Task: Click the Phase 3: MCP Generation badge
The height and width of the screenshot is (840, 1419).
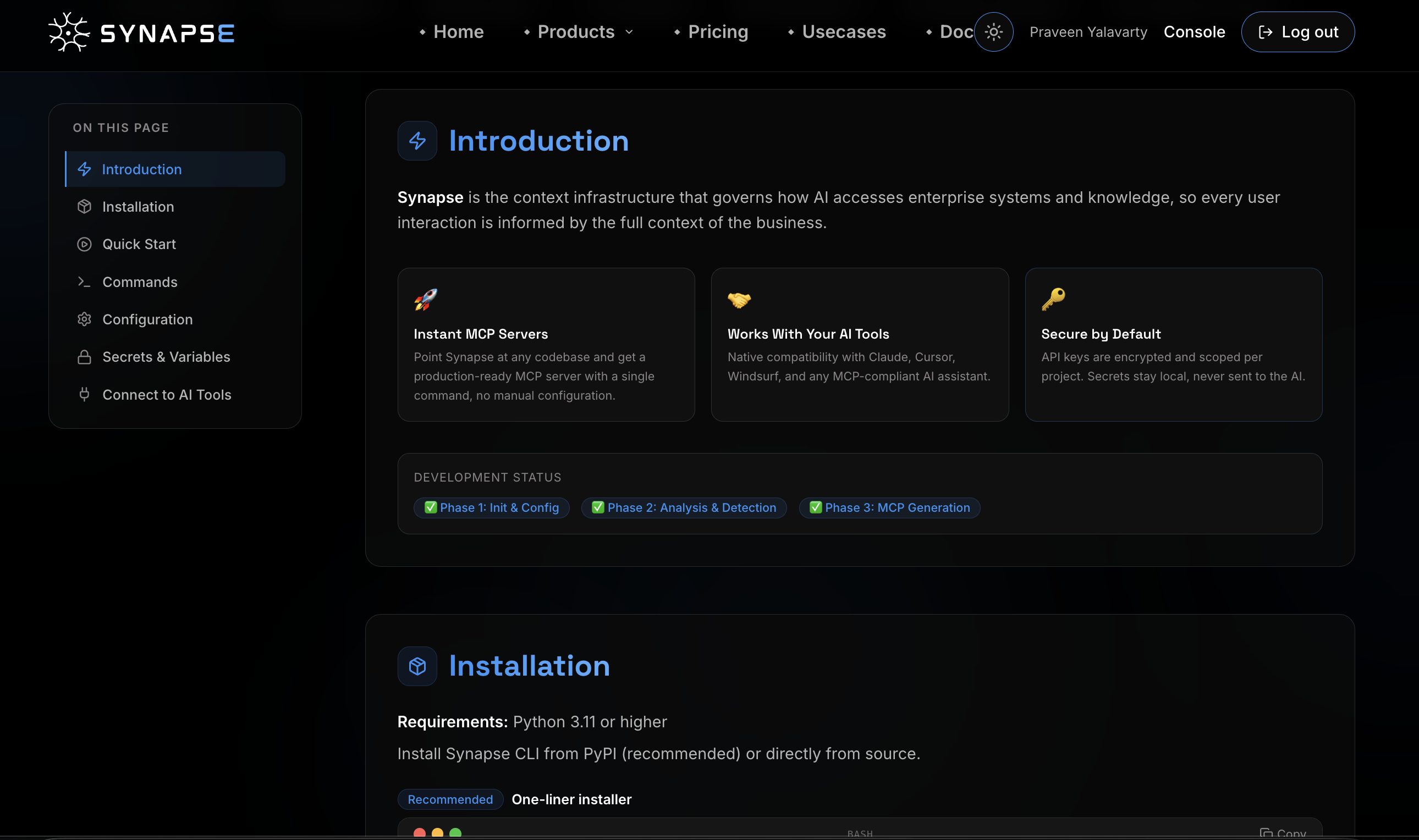Action: tap(889, 508)
